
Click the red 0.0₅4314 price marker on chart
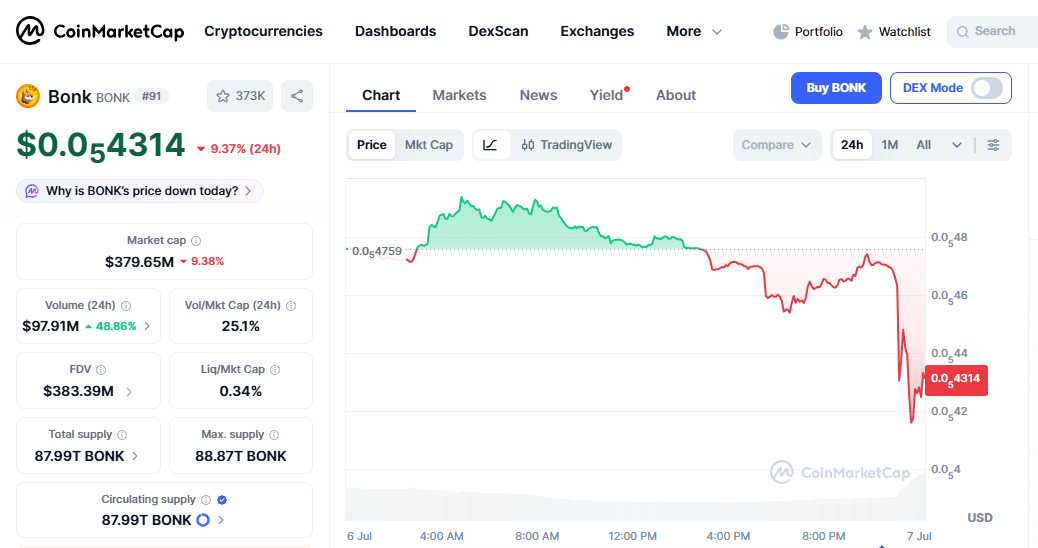click(956, 380)
